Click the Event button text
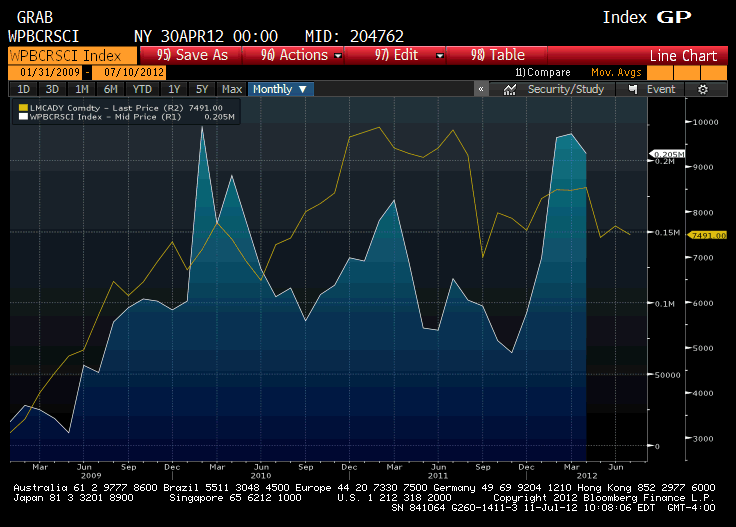 click(x=661, y=89)
